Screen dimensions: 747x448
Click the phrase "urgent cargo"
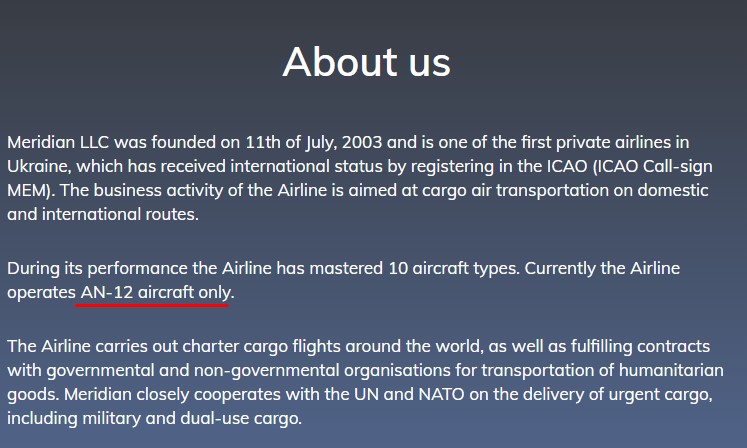(x=662, y=394)
